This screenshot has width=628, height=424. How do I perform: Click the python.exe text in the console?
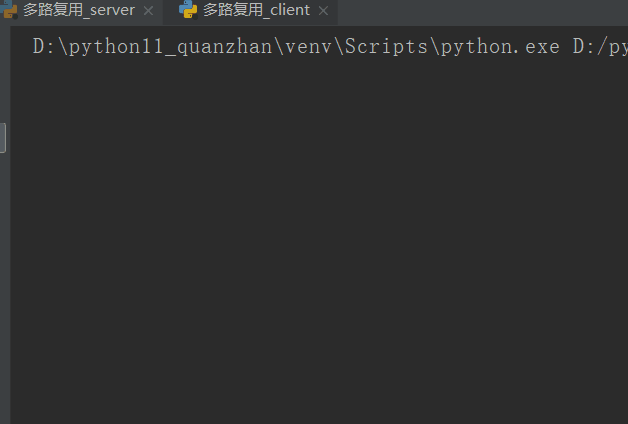click(500, 47)
